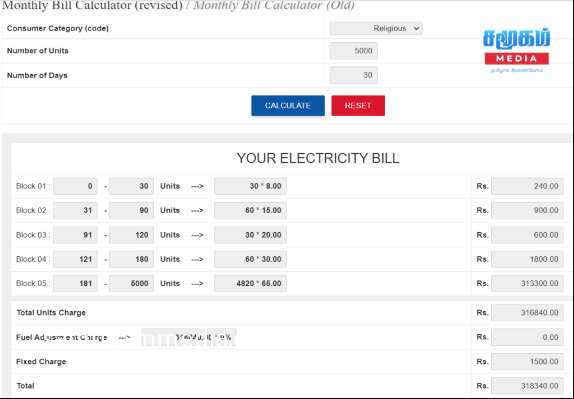574x399 pixels.
Task: Click the Block 02 : label
Action: pyautogui.click(x=33, y=210)
